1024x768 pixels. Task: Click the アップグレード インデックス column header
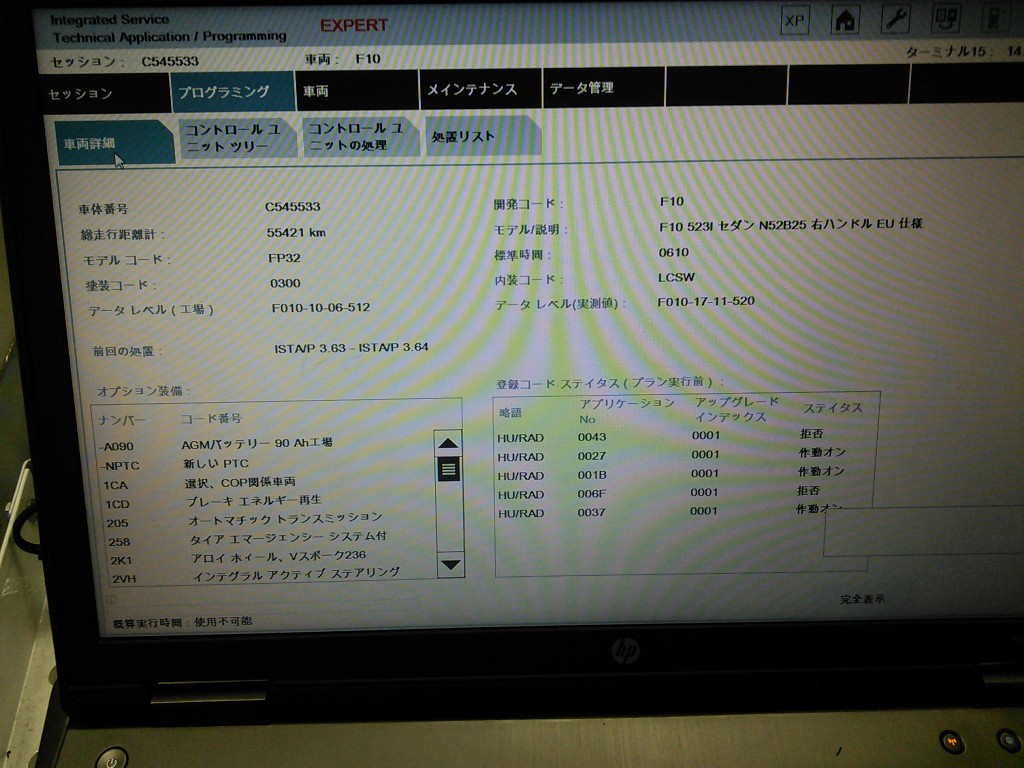click(735, 409)
